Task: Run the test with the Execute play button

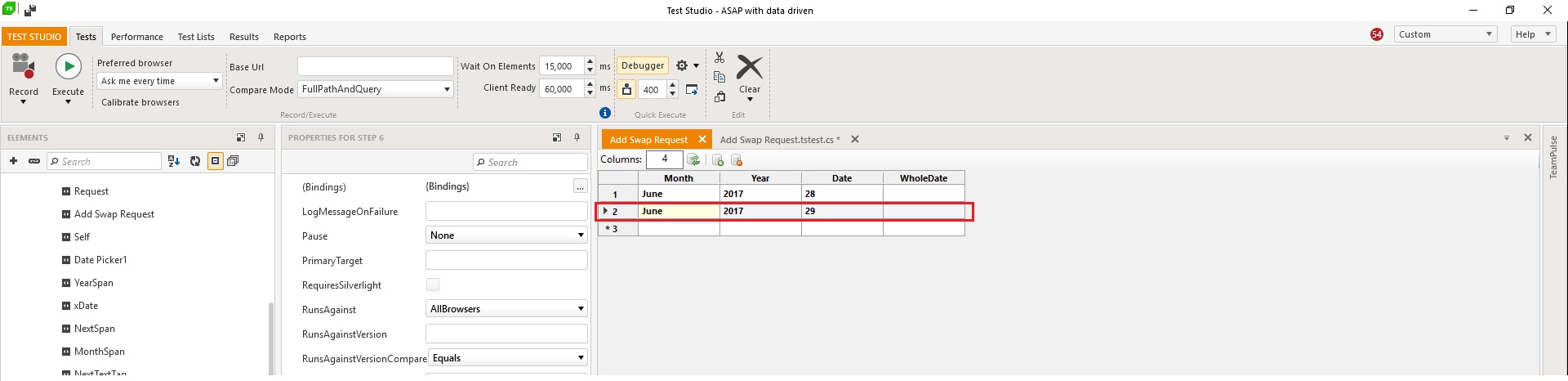Action: click(x=69, y=67)
